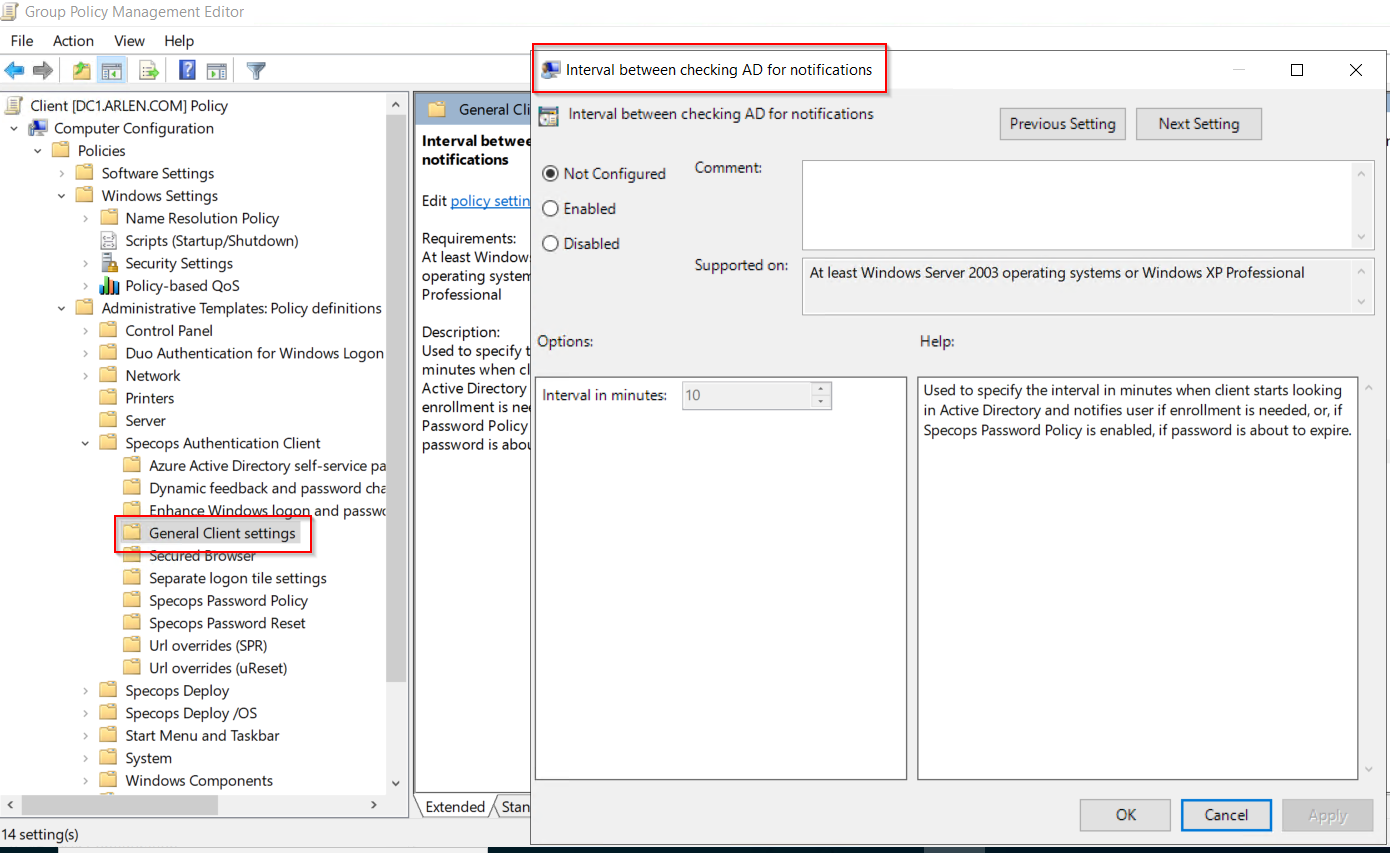The image size is (1390, 853).
Task: Collapse the Specops Authentication Client node
Action: (x=86, y=443)
